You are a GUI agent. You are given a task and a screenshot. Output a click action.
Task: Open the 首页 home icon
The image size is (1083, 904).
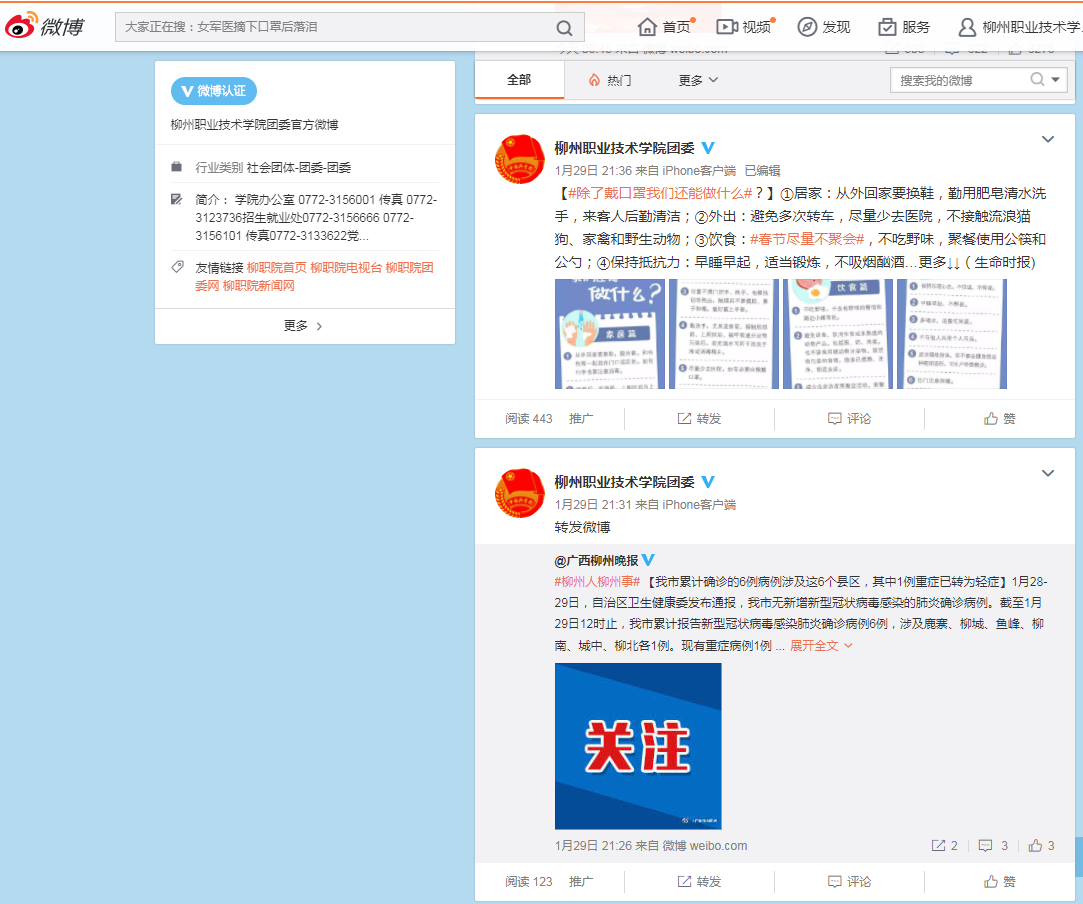coord(647,27)
